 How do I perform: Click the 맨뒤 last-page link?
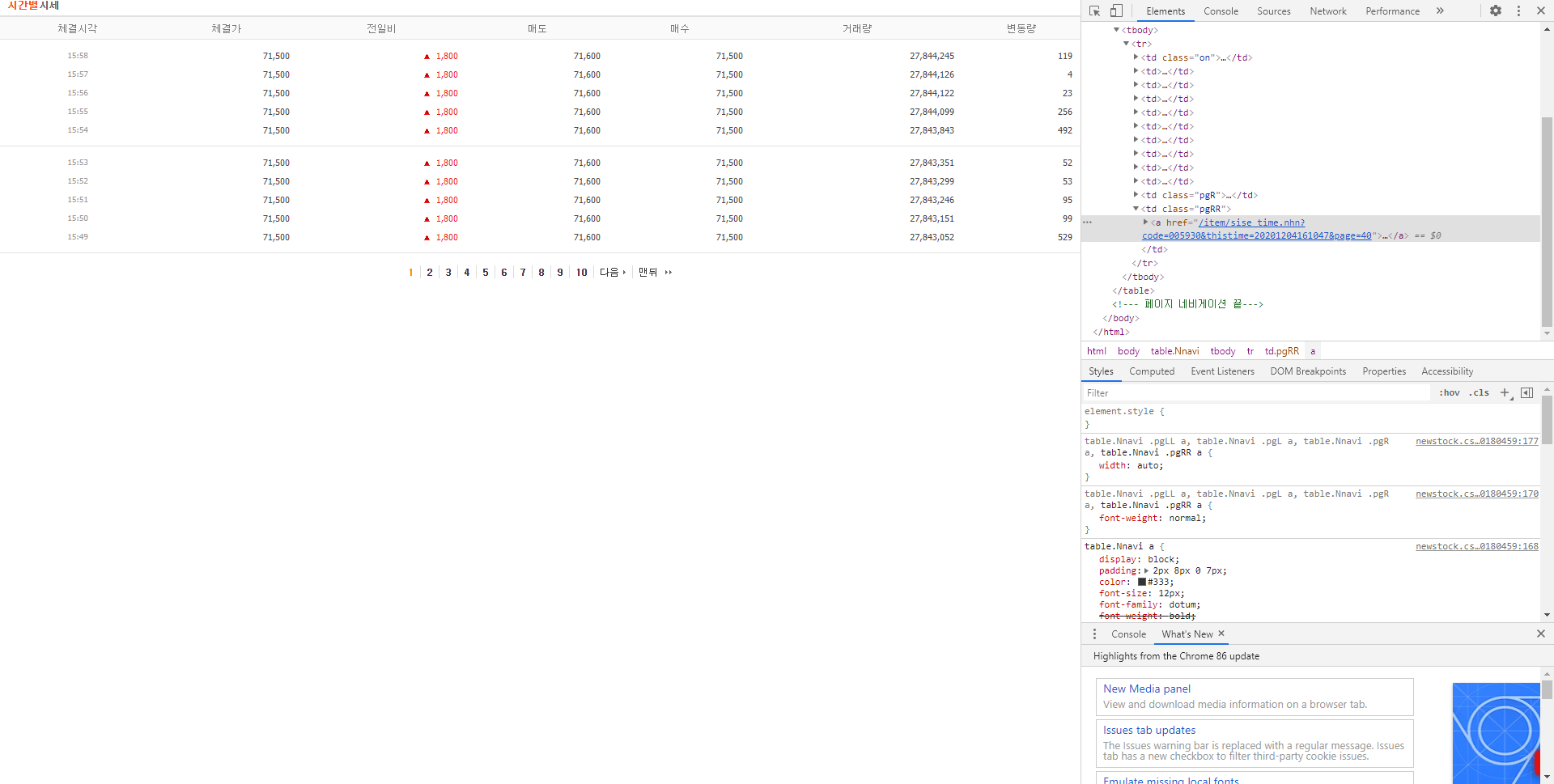(x=655, y=273)
